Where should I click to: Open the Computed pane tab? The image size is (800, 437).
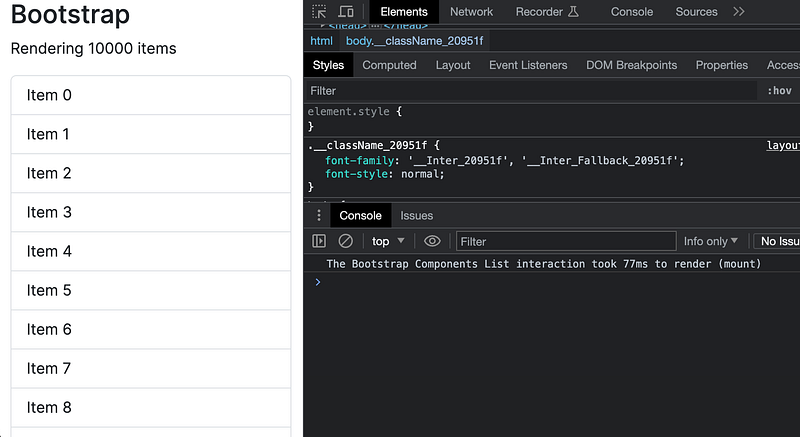pyautogui.click(x=389, y=65)
